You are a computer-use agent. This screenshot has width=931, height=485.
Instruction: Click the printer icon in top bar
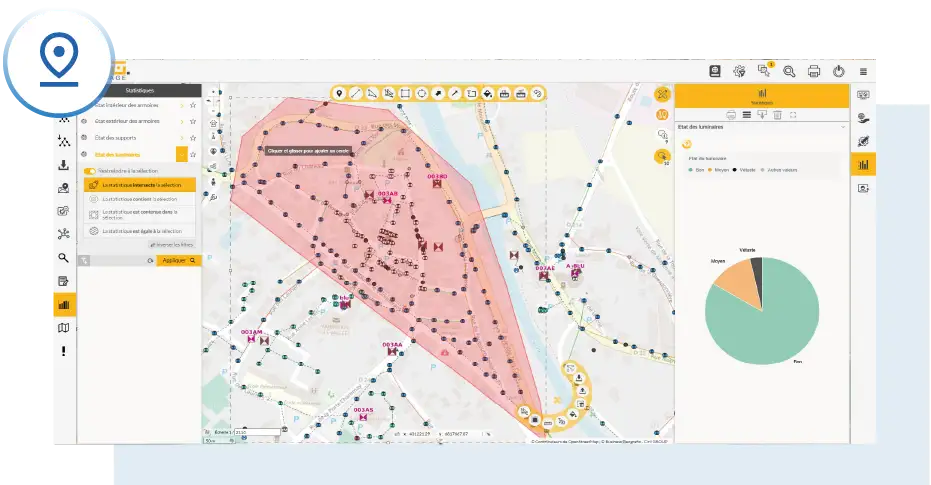[814, 71]
